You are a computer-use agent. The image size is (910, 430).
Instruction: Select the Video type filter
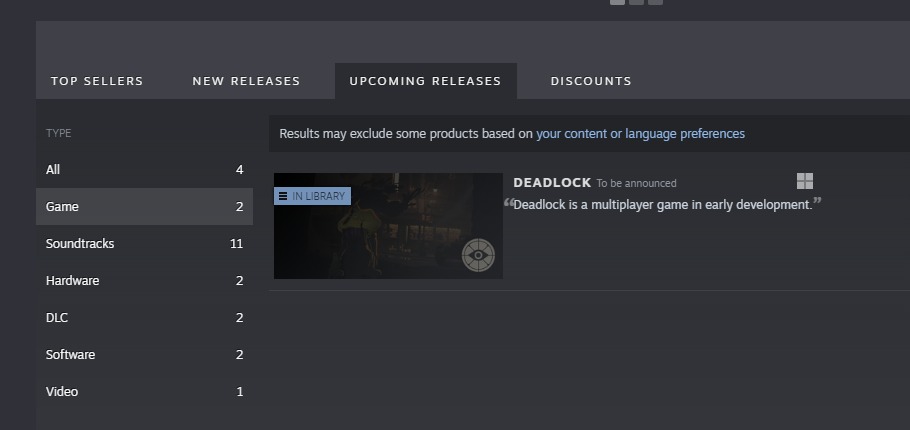144,392
